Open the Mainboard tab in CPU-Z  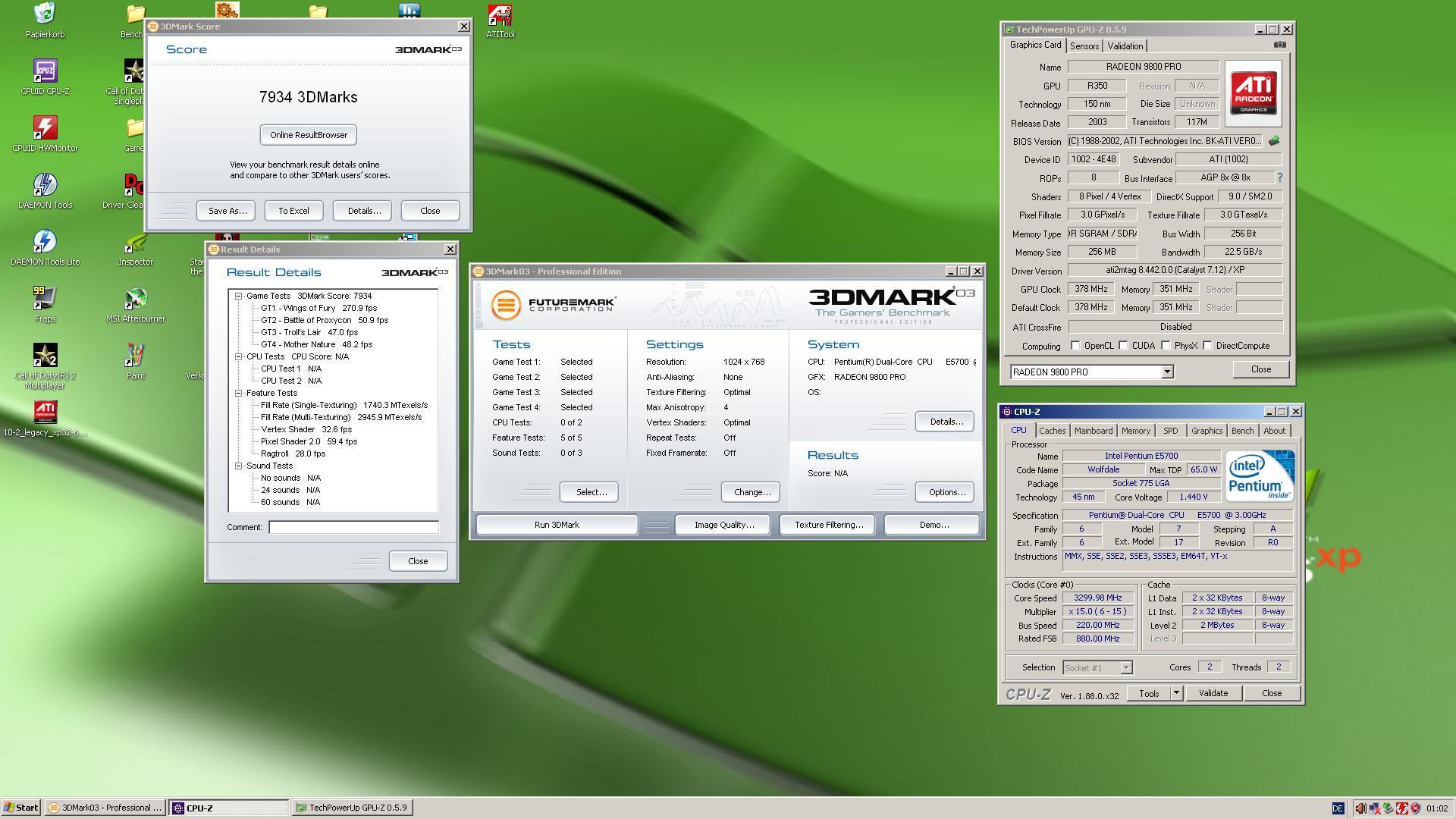(x=1093, y=431)
